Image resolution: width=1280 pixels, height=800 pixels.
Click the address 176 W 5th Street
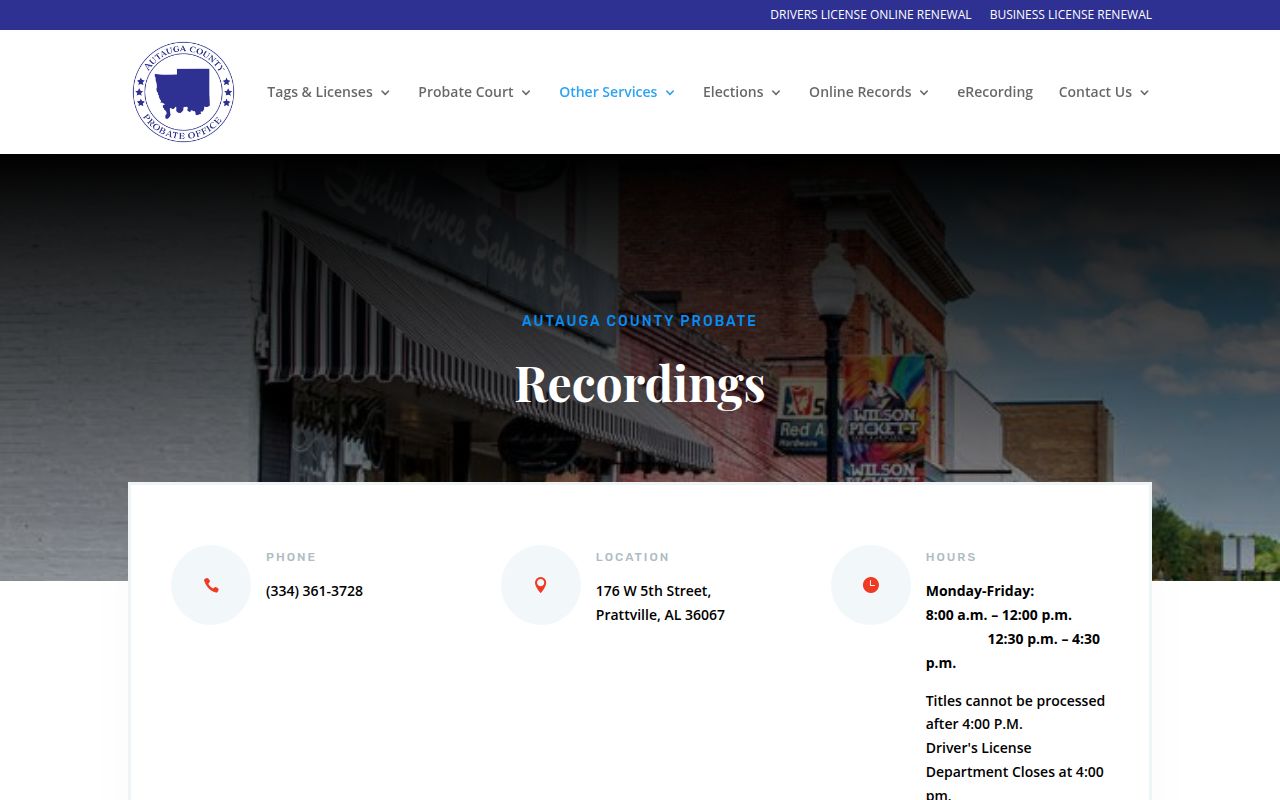(653, 591)
